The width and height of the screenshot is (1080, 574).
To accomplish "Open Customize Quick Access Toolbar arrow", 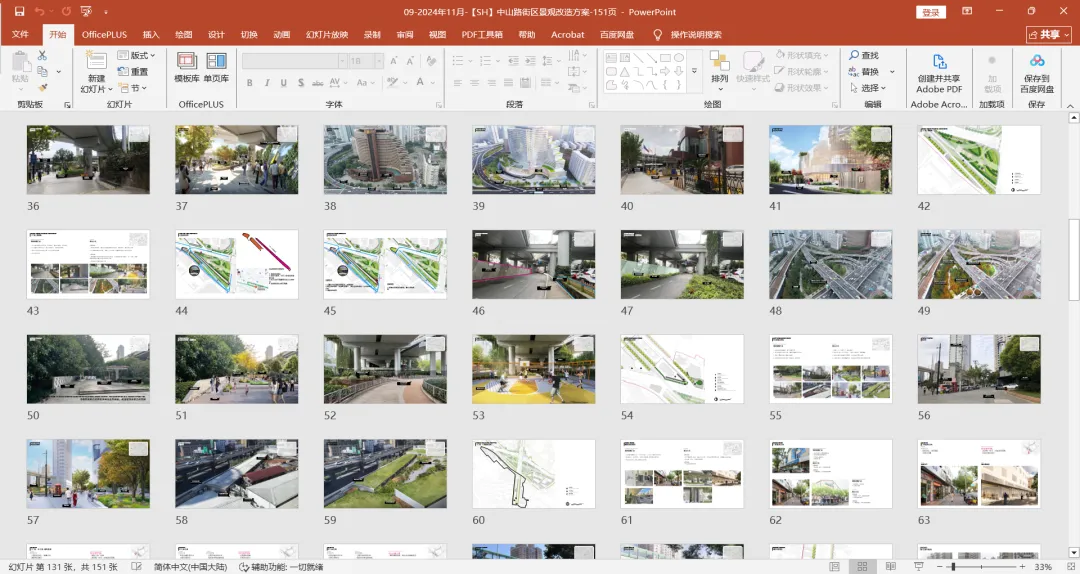I will 106,12.
